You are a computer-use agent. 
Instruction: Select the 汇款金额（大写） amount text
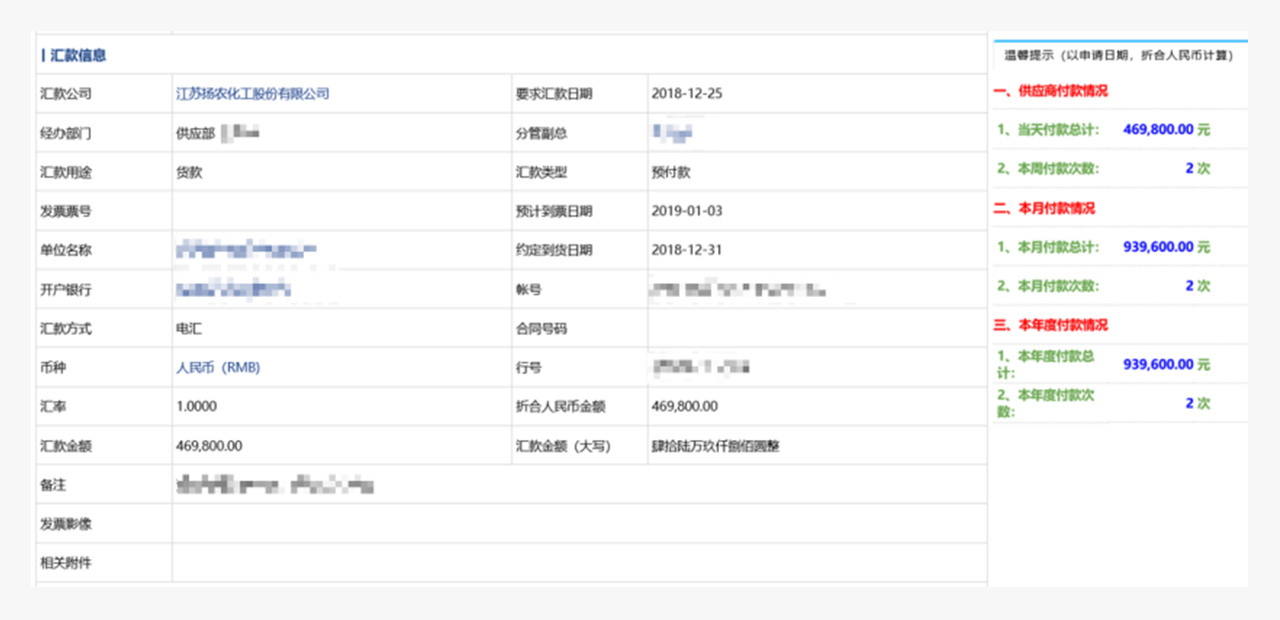click(715, 446)
